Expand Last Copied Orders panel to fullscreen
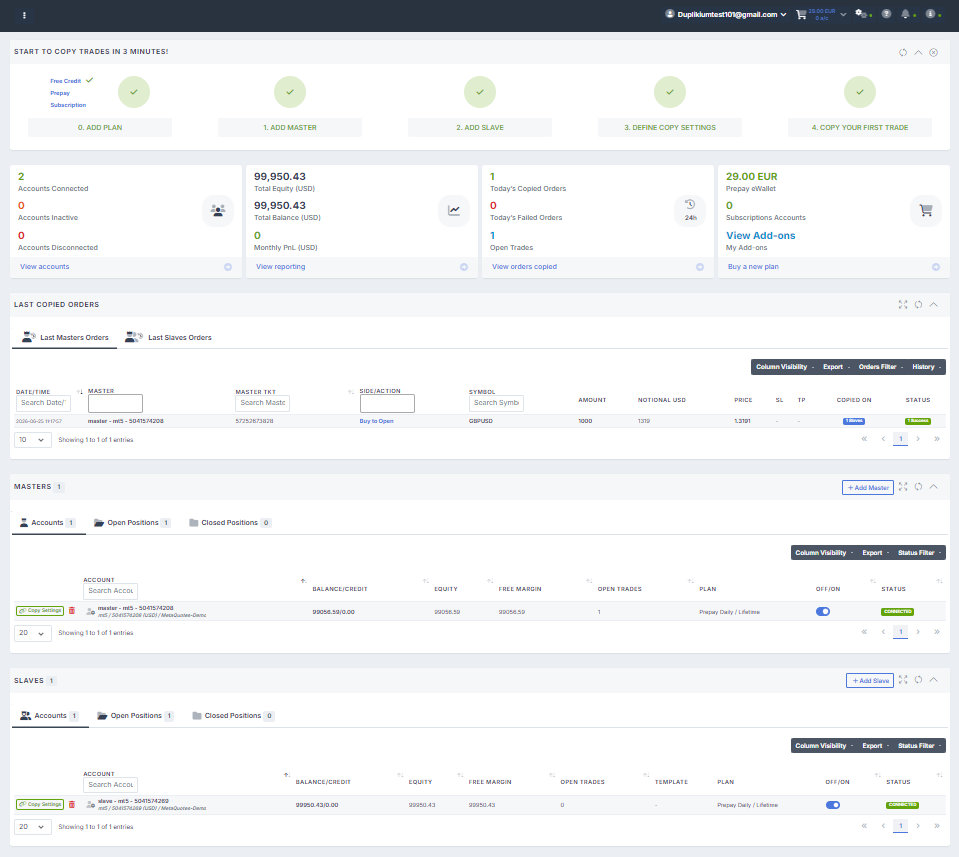This screenshot has width=959, height=857. click(x=903, y=305)
